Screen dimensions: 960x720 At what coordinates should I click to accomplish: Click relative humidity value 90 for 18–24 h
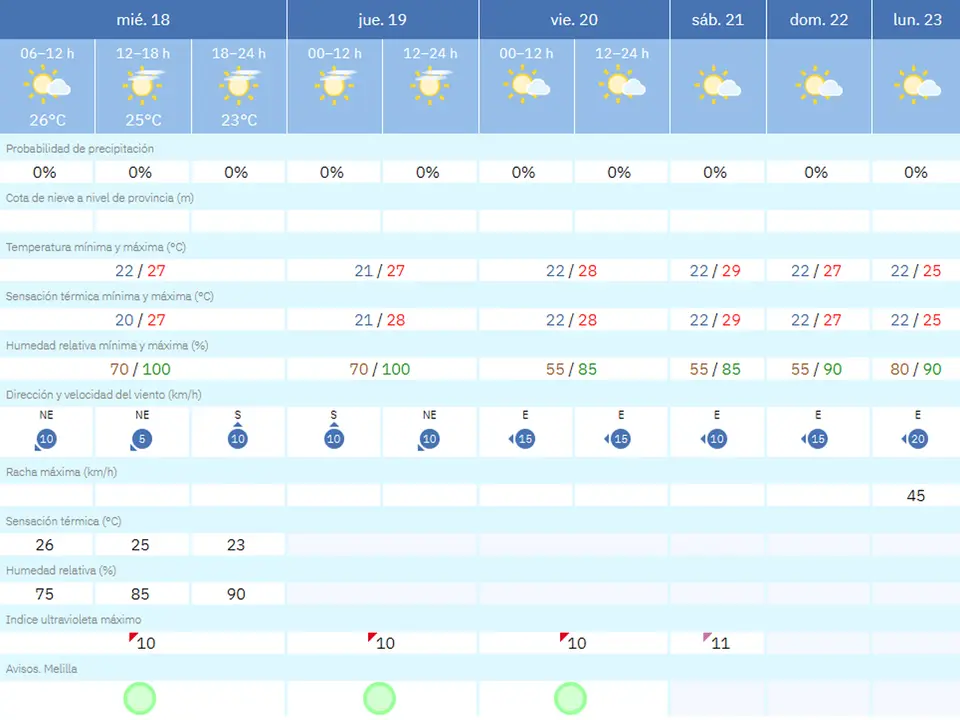pos(236,594)
